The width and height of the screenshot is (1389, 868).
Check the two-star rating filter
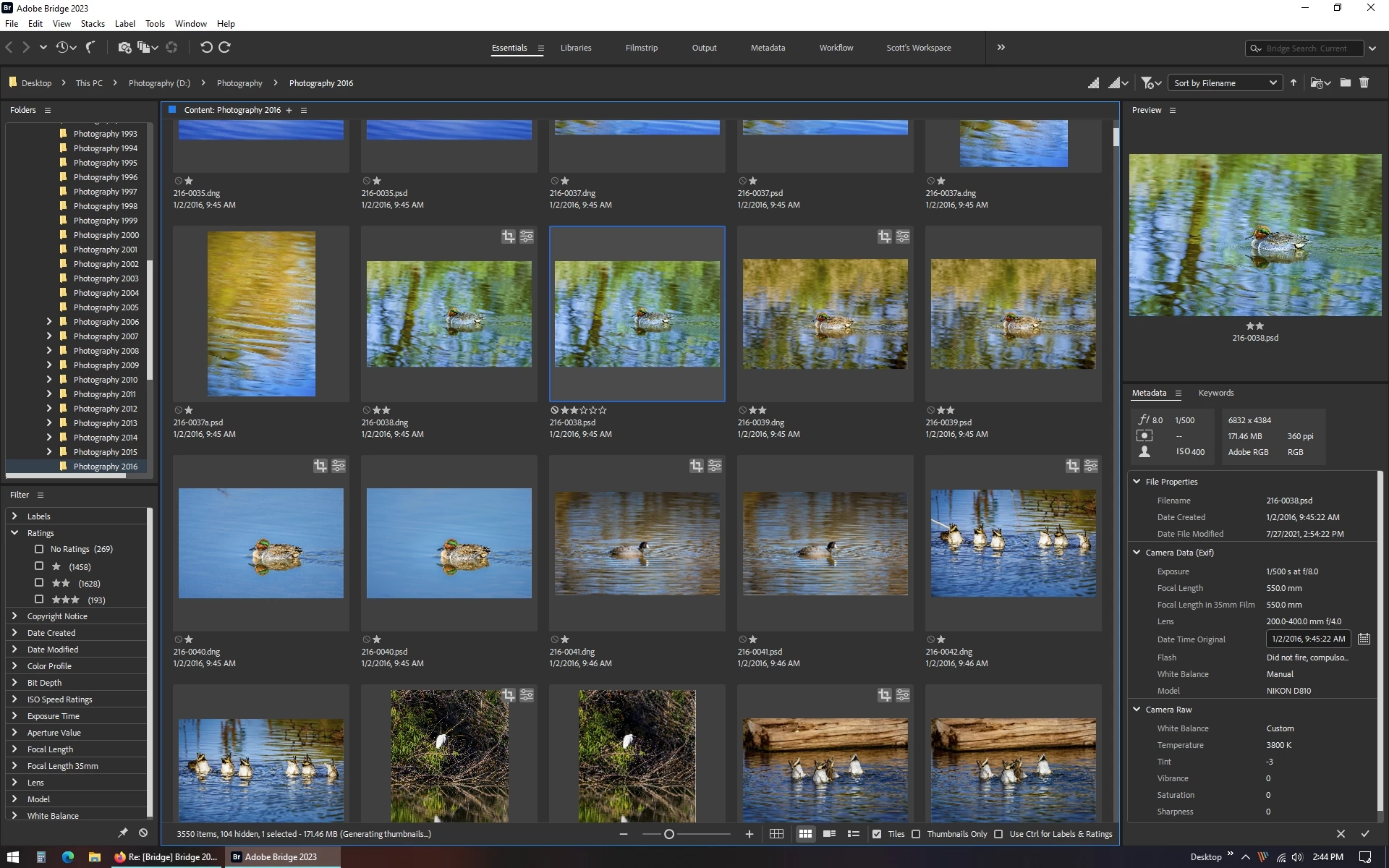(39, 583)
